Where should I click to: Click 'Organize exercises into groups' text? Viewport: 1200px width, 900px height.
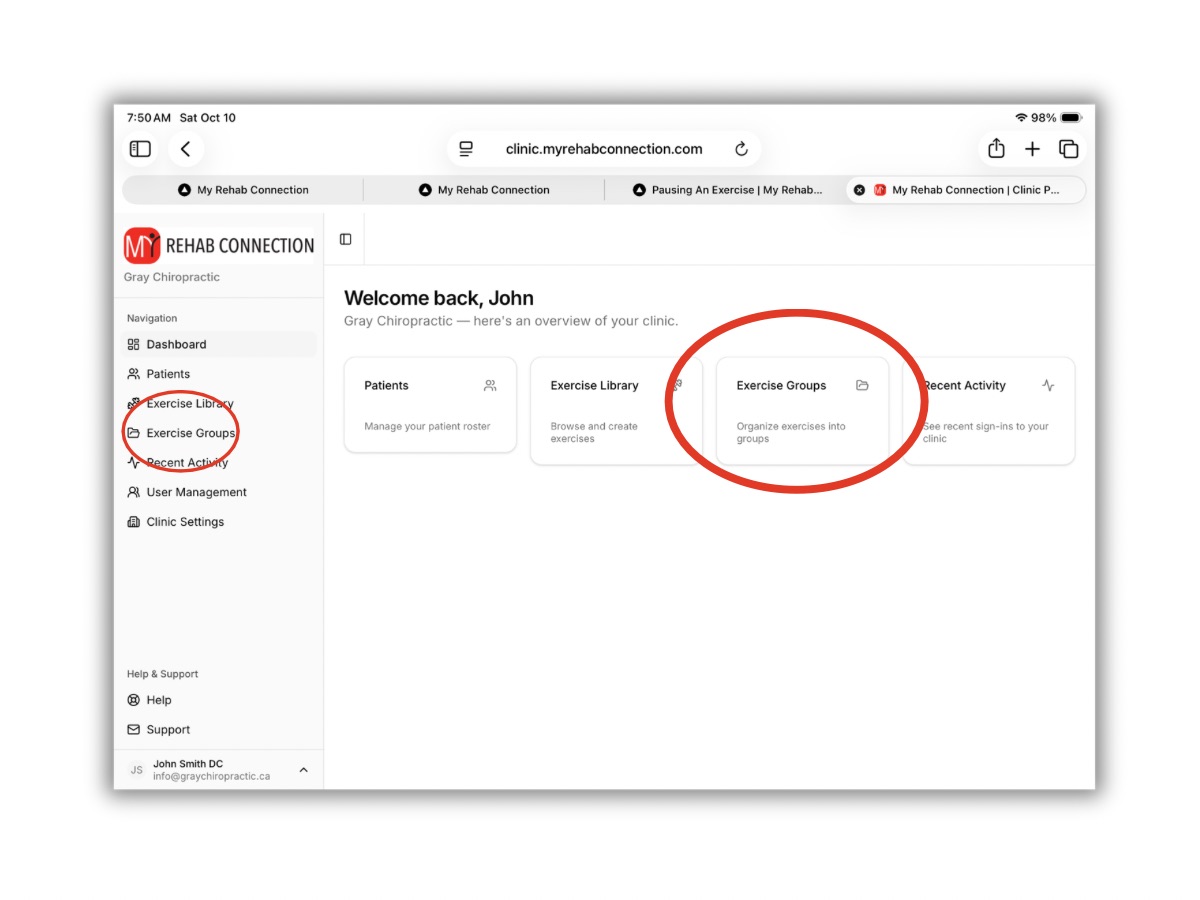click(791, 432)
